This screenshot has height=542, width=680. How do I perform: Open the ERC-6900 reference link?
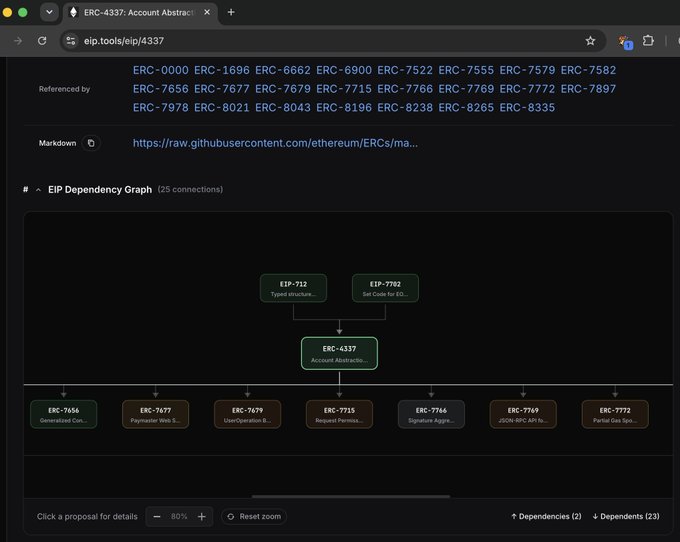(x=344, y=70)
